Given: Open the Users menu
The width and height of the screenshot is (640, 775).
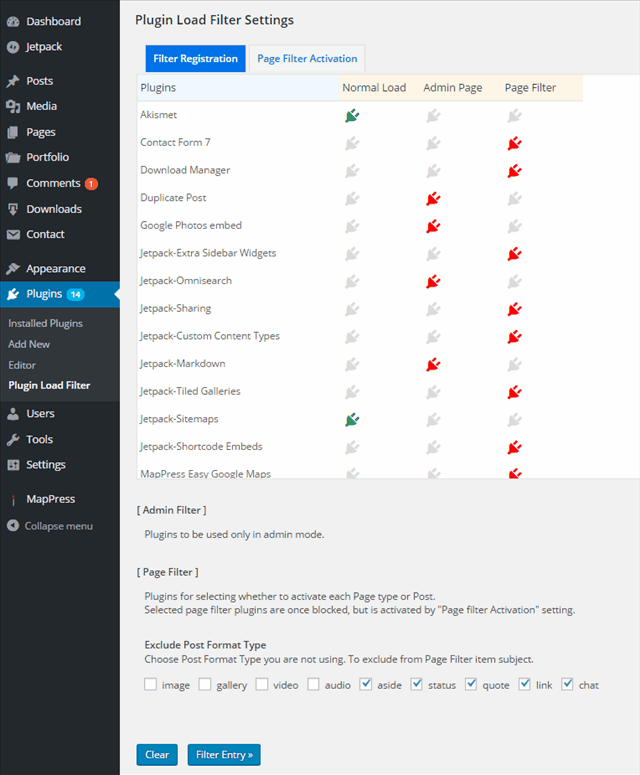Looking at the screenshot, I should coord(60,414).
